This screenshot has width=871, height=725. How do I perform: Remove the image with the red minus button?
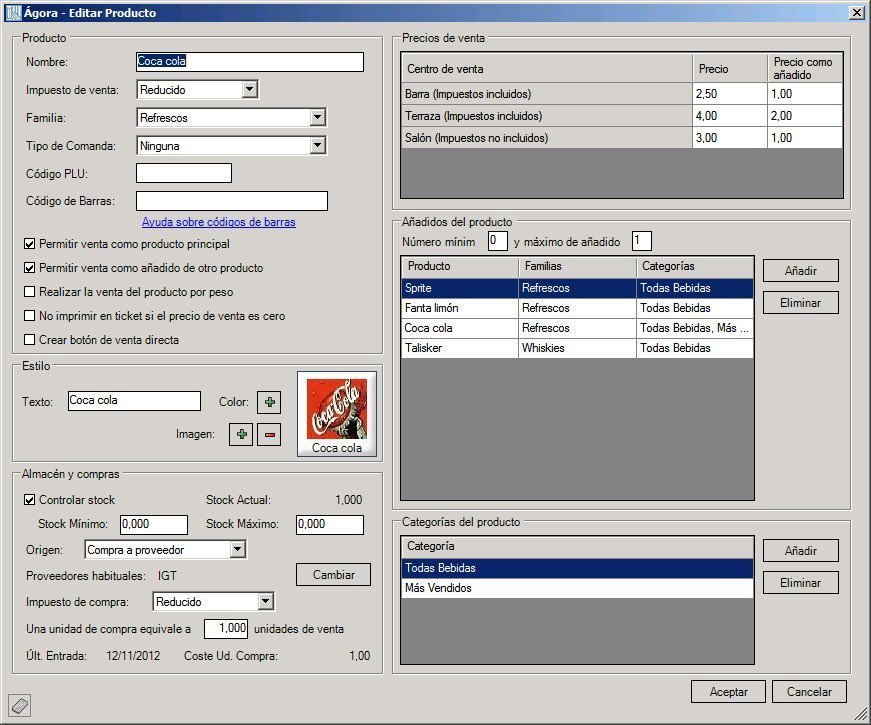[269, 434]
